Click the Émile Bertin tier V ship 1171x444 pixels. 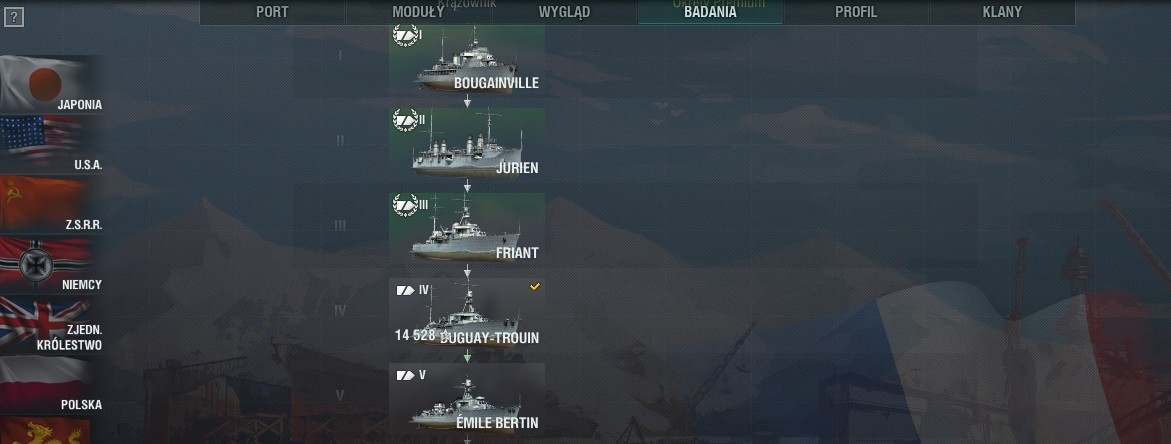[x=467, y=398]
